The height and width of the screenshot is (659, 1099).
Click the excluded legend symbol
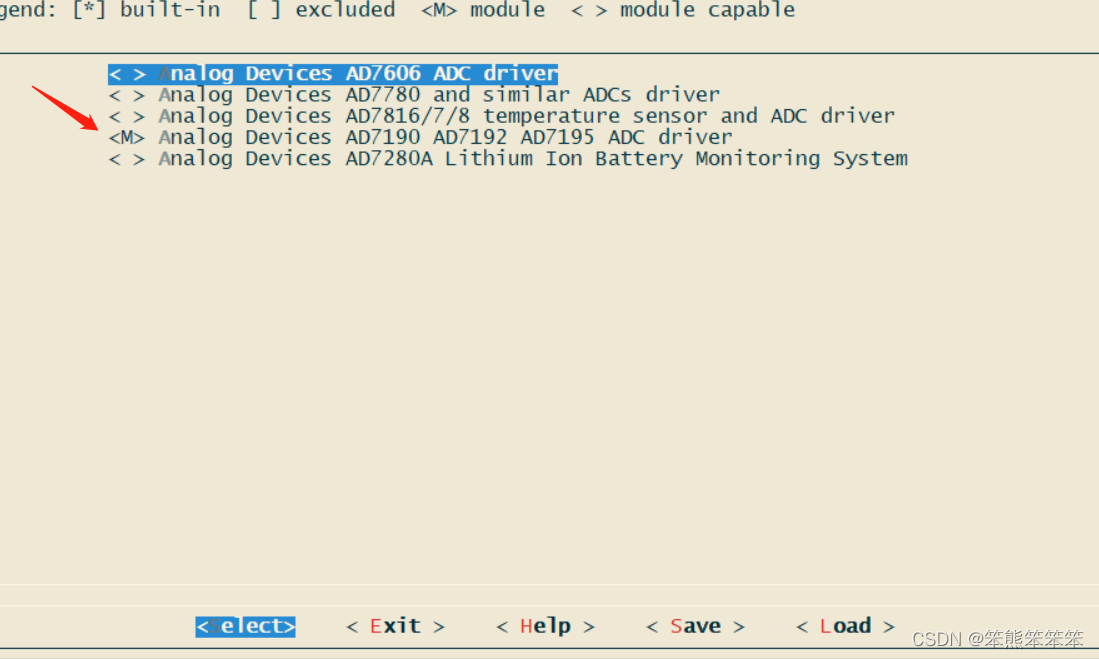[x=262, y=10]
